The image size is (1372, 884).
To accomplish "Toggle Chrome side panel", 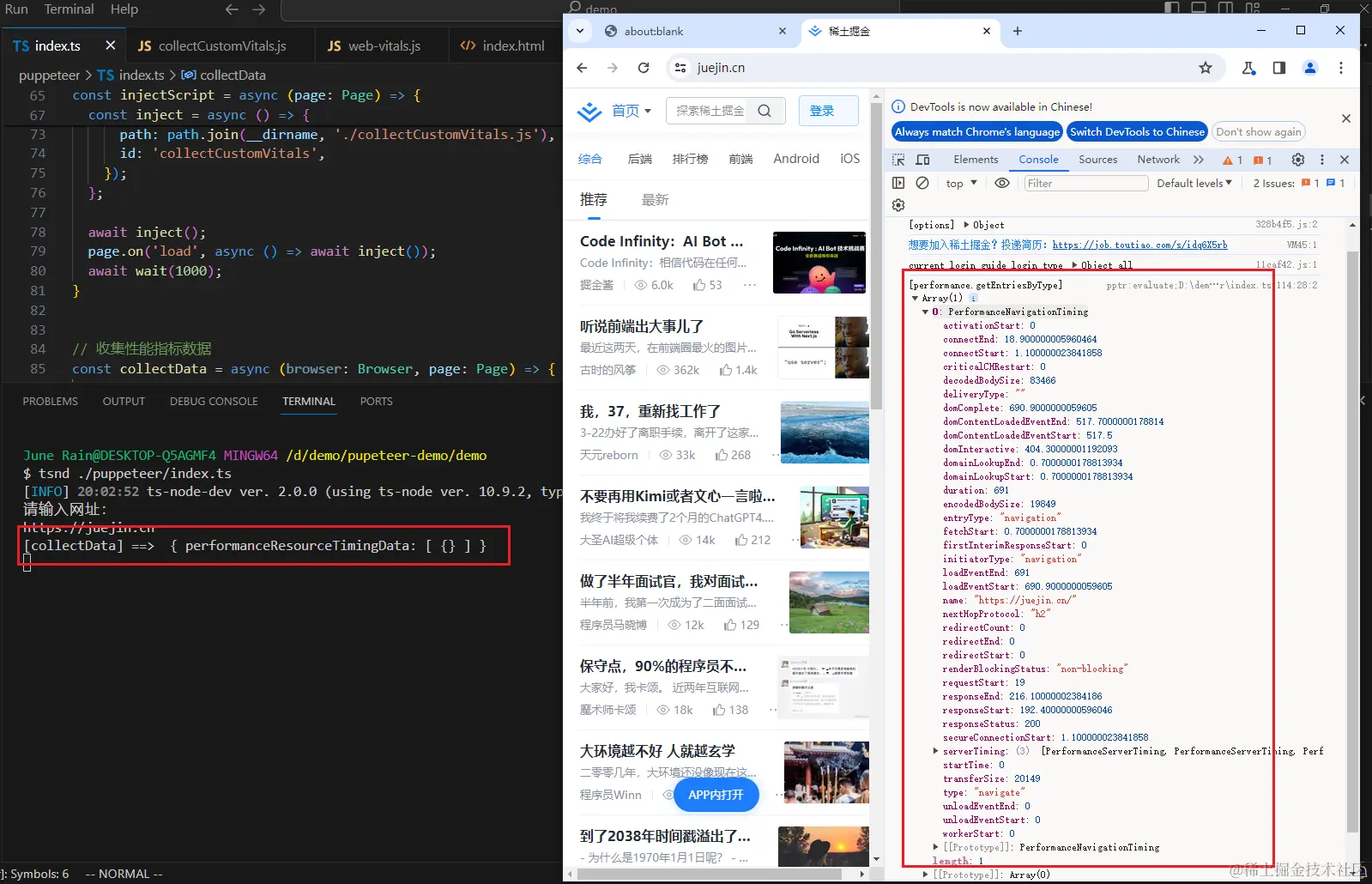I will (1279, 68).
